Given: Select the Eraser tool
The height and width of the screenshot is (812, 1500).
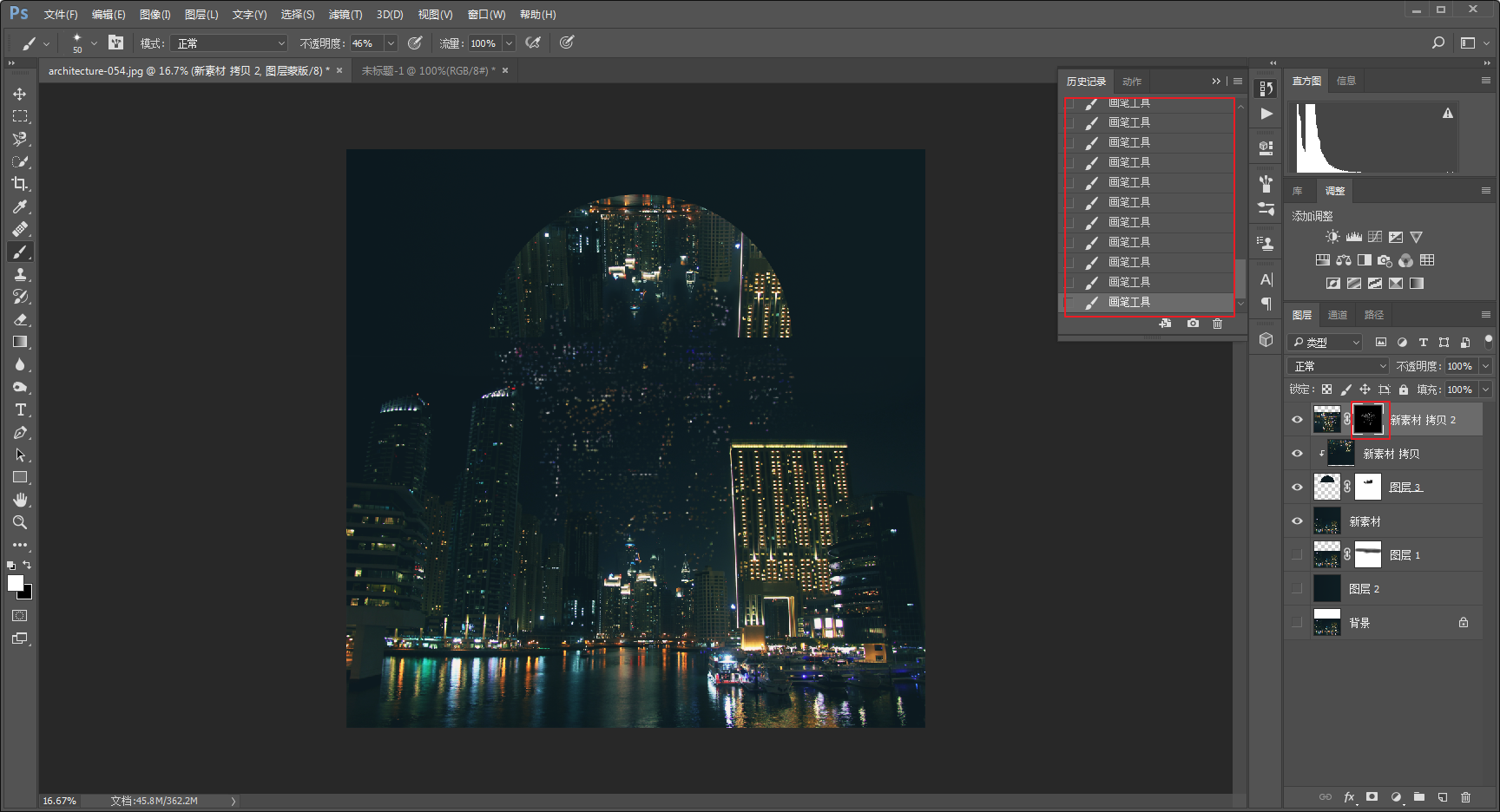Looking at the screenshot, I should [20, 319].
